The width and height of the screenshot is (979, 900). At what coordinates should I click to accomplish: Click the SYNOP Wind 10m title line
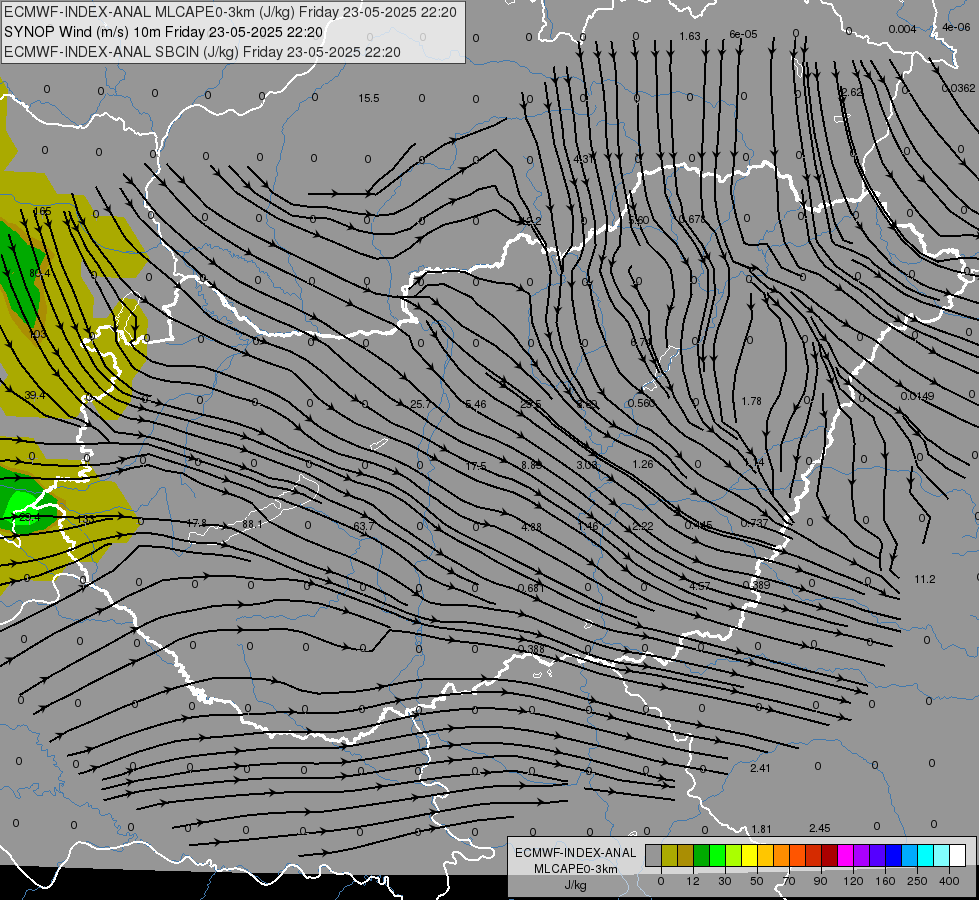coord(164,32)
